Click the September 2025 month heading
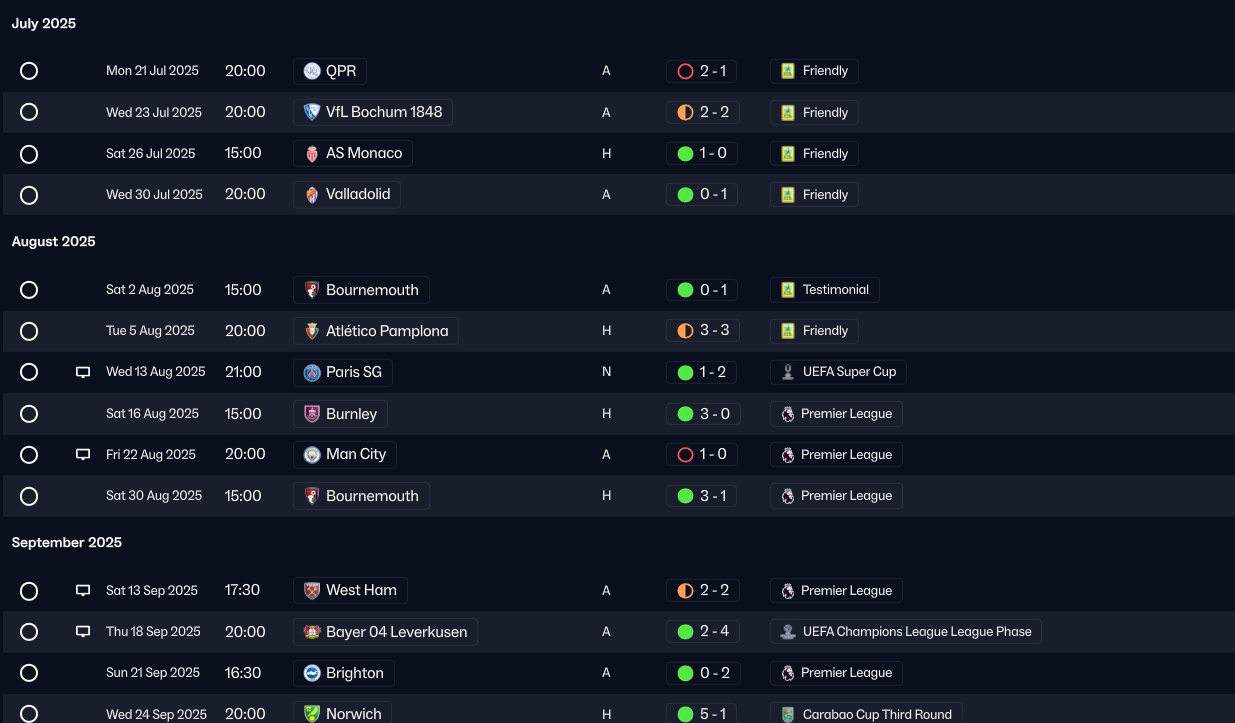Image resolution: width=1235 pixels, height=723 pixels. 67,542
